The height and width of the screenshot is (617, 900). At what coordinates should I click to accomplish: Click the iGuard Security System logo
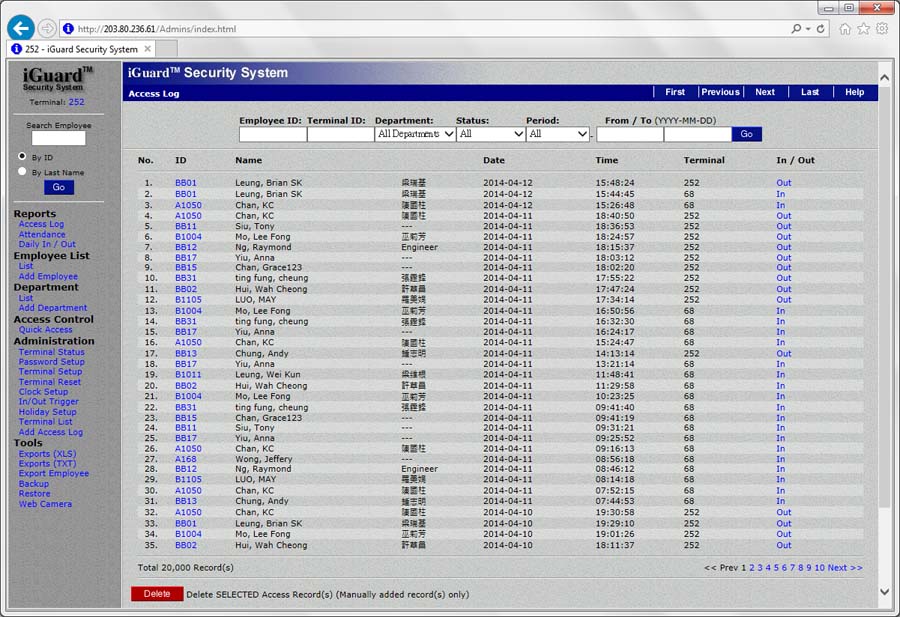pos(57,79)
